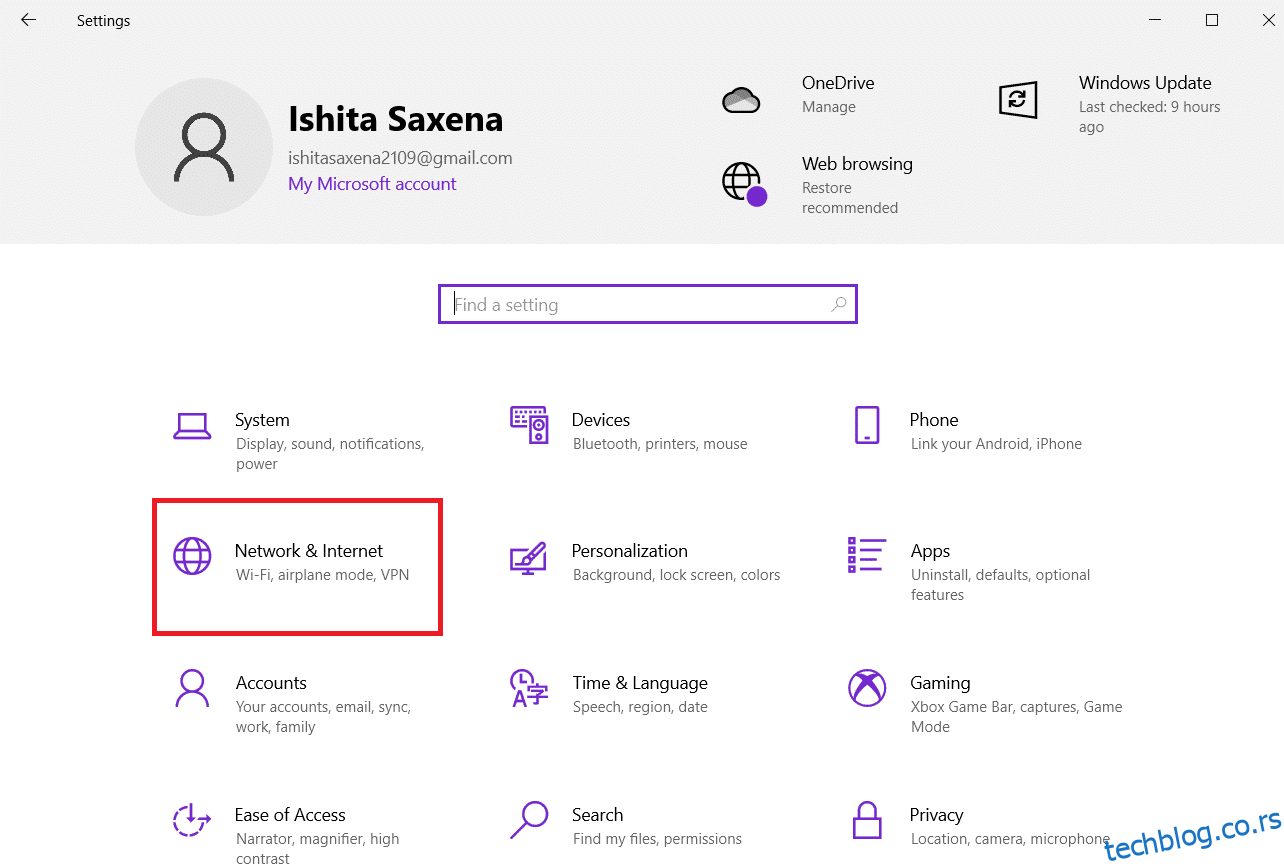Click 'Background, lock screen, colors' description

[x=676, y=575]
